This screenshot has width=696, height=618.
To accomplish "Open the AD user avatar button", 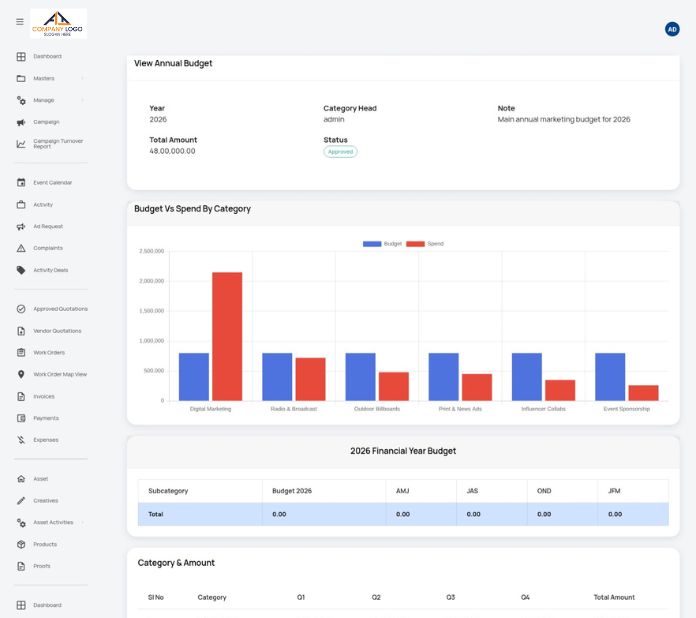I will click(x=672, y=29).
